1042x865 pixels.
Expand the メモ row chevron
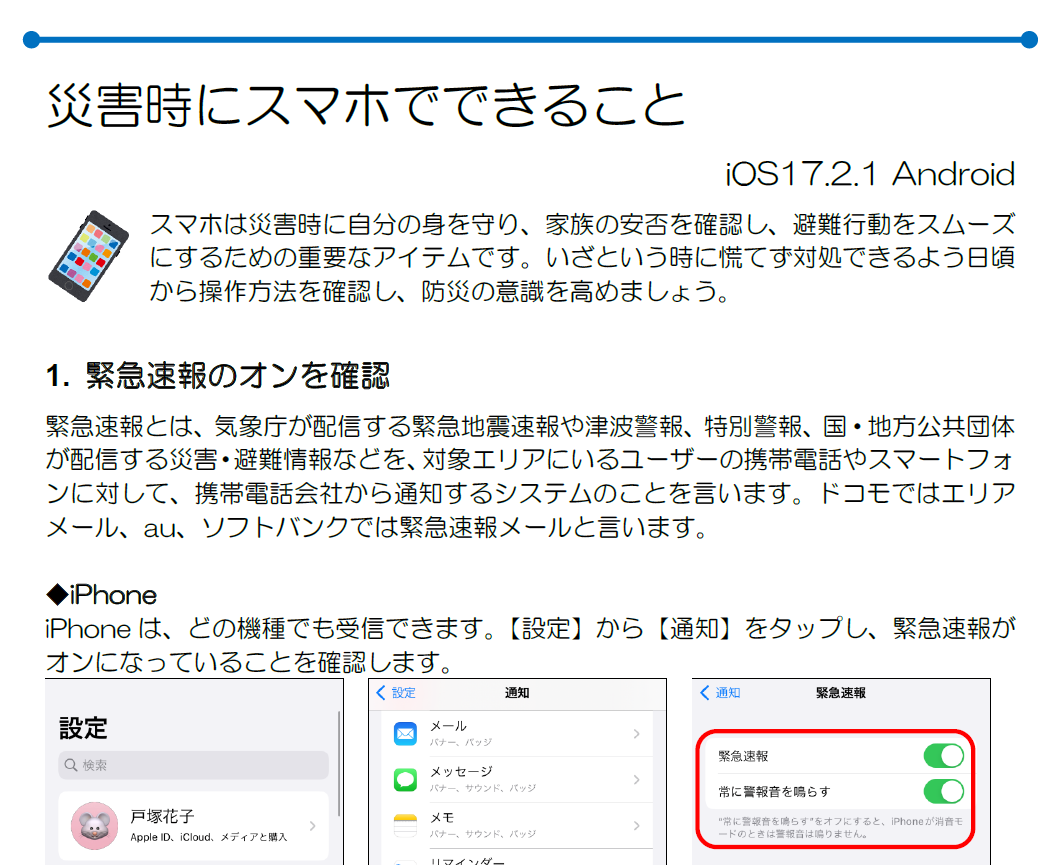coord(637,825)
